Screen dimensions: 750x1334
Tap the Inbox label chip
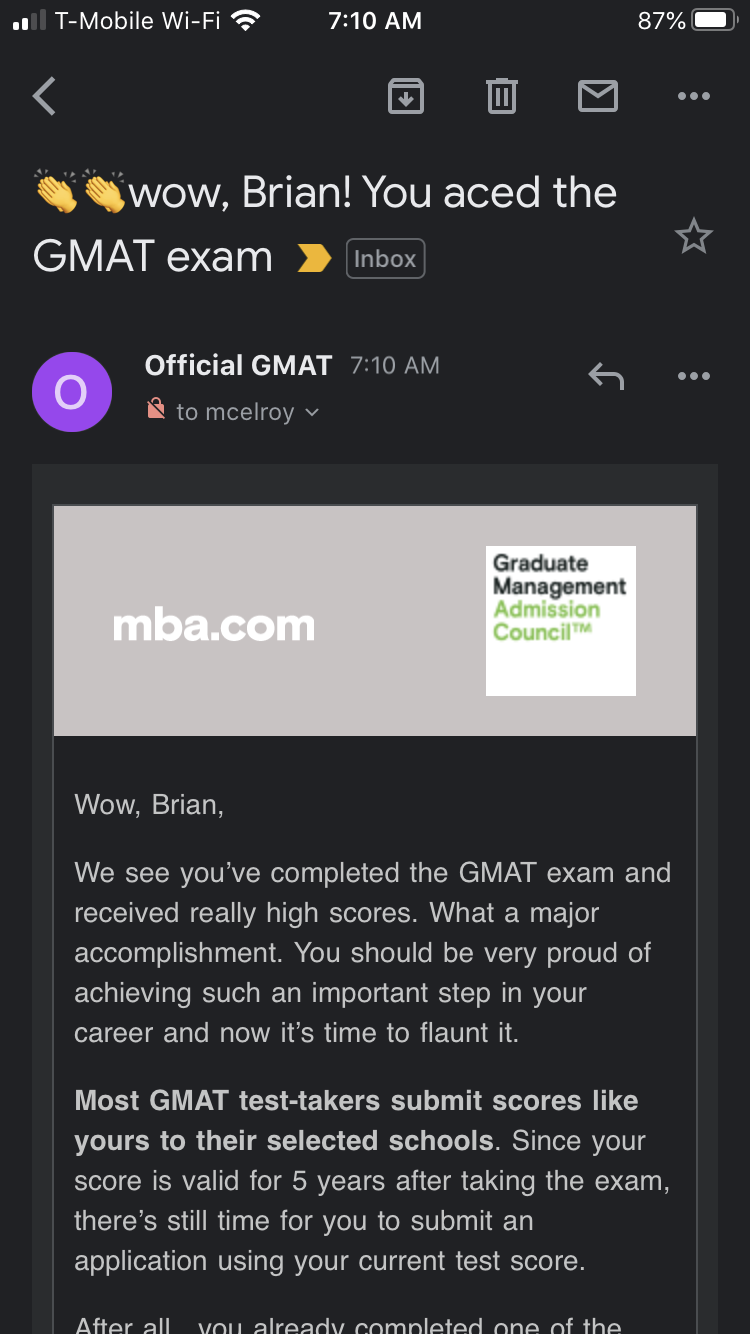click(385, 259)
